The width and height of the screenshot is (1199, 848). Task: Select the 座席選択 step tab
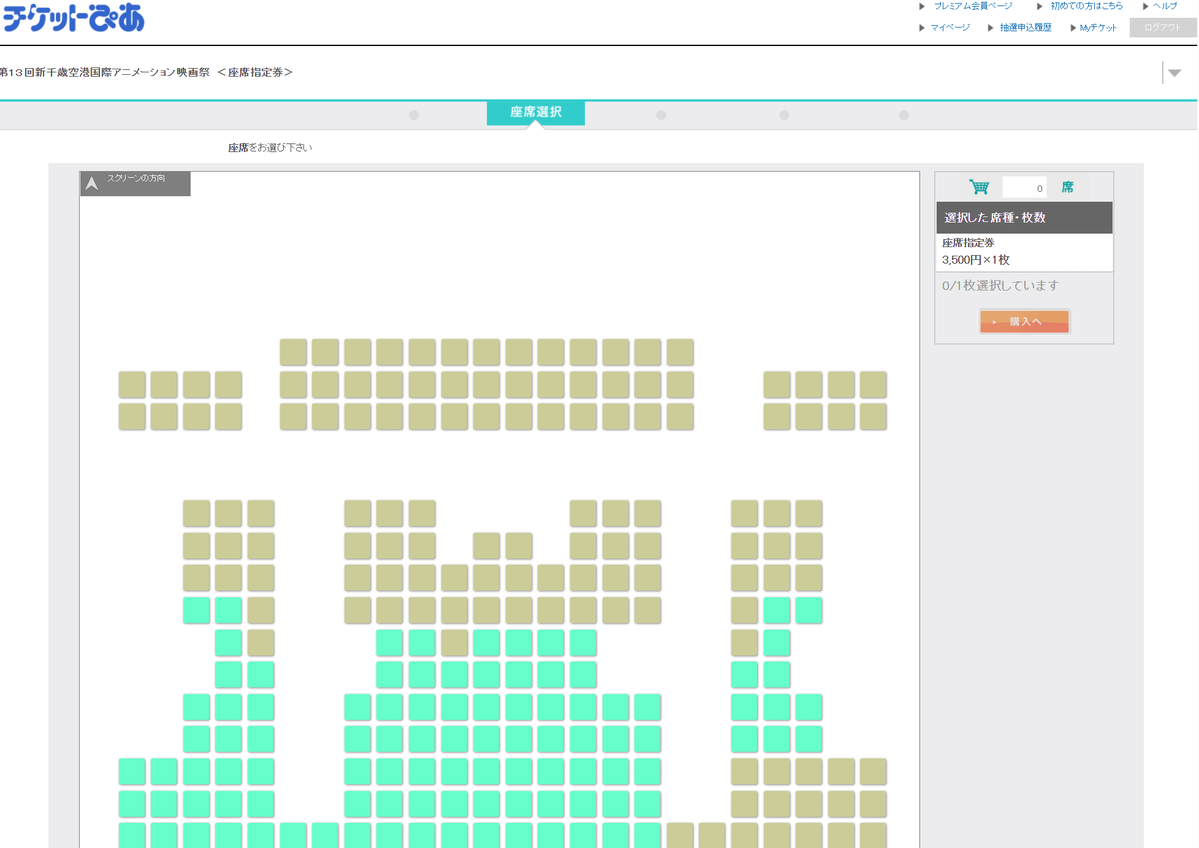[536, 112]
